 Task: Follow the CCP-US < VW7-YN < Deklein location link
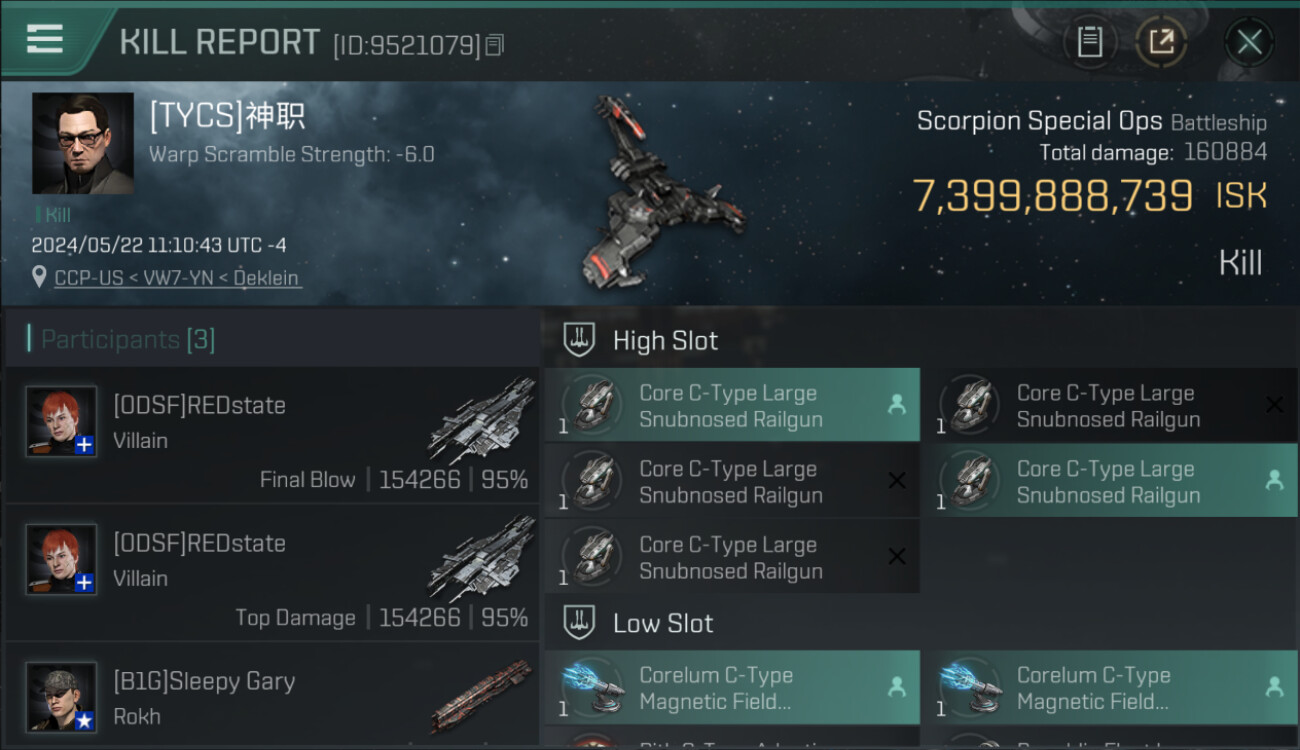coord(176,278)
